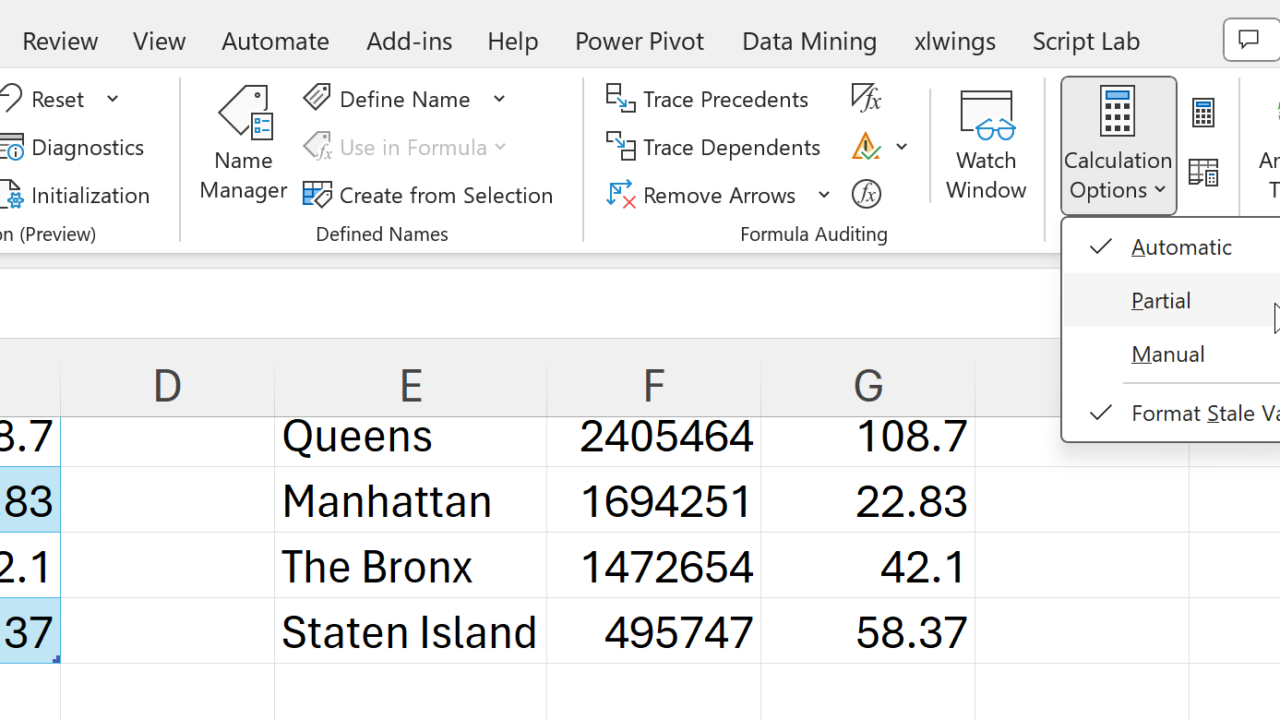This screenshot has width=1280, height=720.
Task: Select Manual calculation mode
Action: click(1168, 354)
